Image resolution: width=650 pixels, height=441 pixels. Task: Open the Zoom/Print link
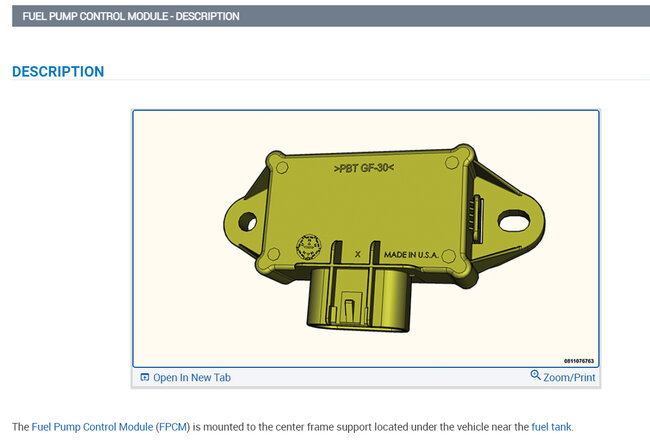[x=569, y=378]
